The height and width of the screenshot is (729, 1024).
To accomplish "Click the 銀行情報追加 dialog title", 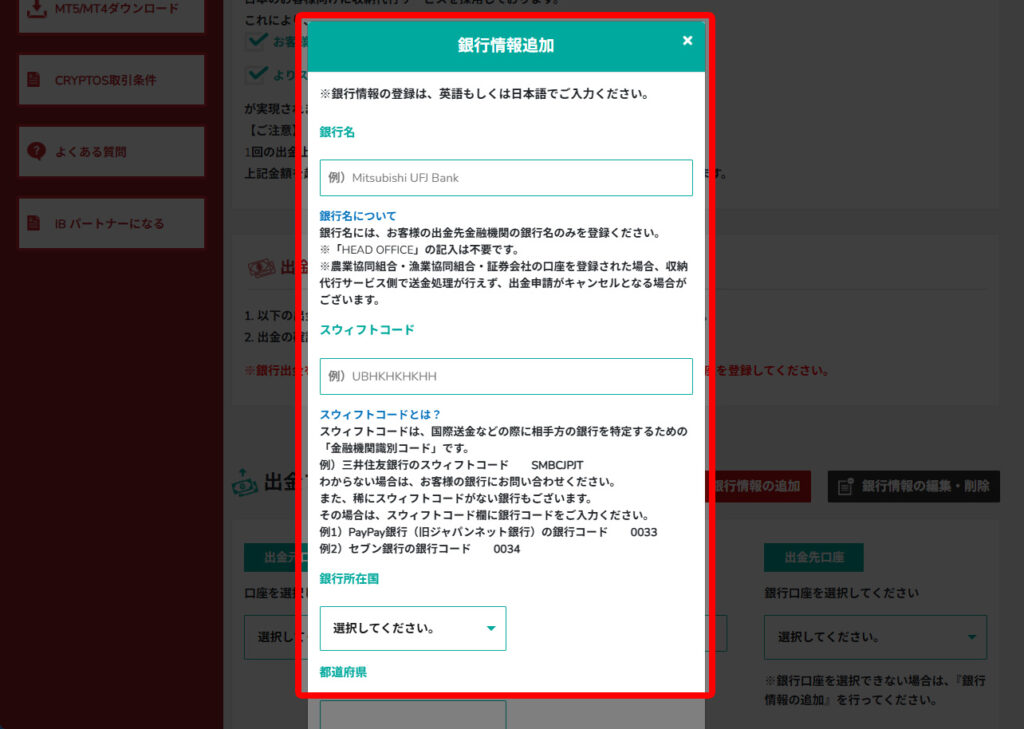I will (x=505, y=45).
